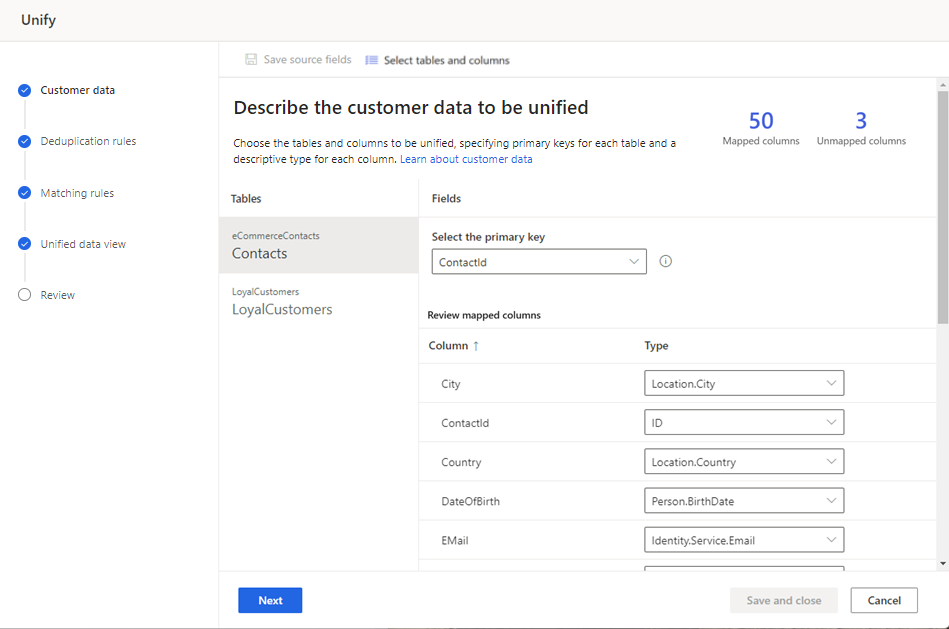Image resolution: width=949 pixels, height=629 pixels.
Task: Click the Customer data step checkmark
Action: (25, 90)
